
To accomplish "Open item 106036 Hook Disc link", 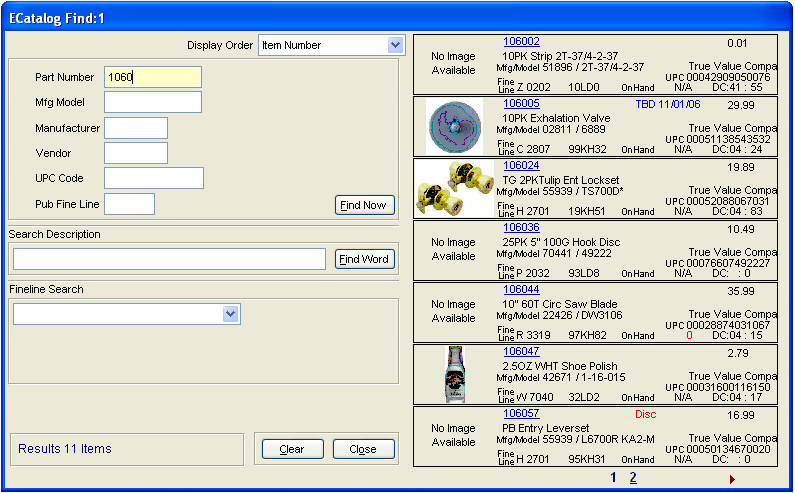I will pos(521,228).
